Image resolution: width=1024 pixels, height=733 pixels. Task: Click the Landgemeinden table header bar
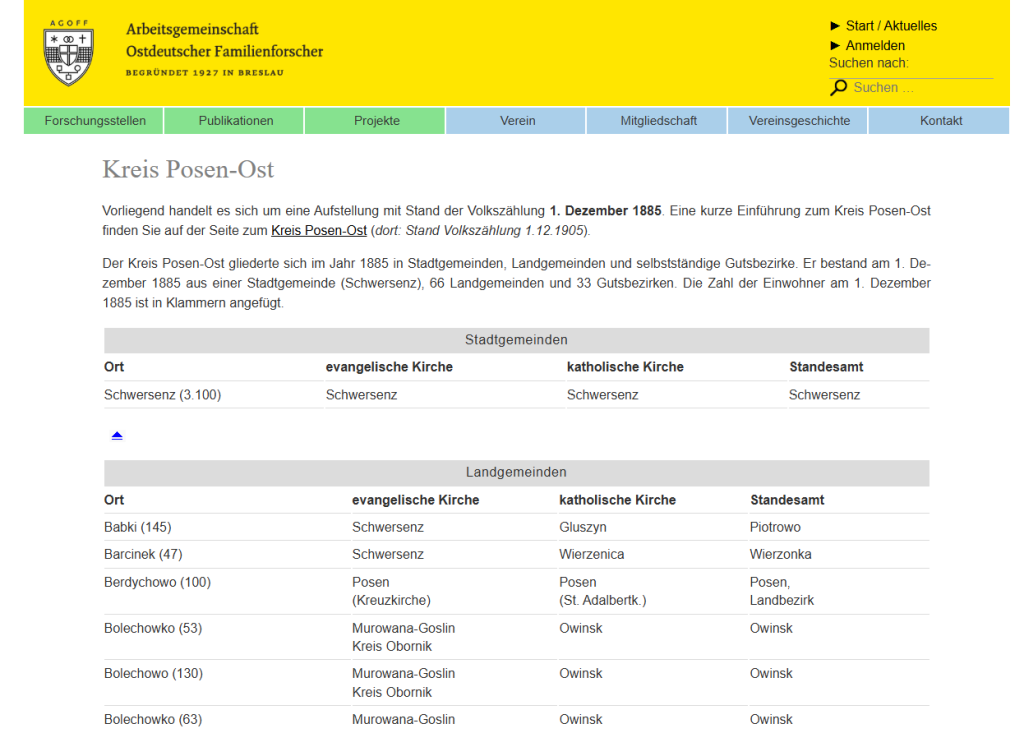point(516,473)
